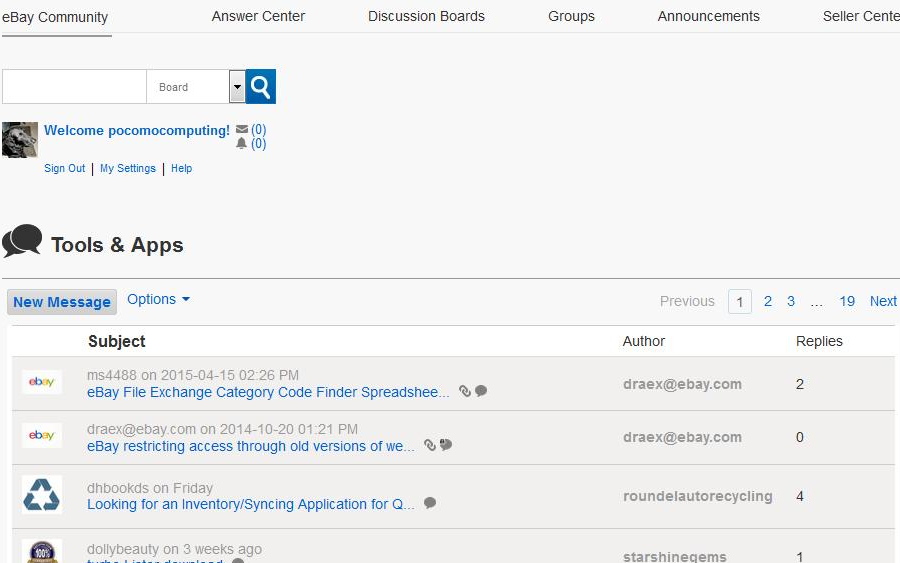
Task: Go to page 19 of threads
Action: click(847, 301)
